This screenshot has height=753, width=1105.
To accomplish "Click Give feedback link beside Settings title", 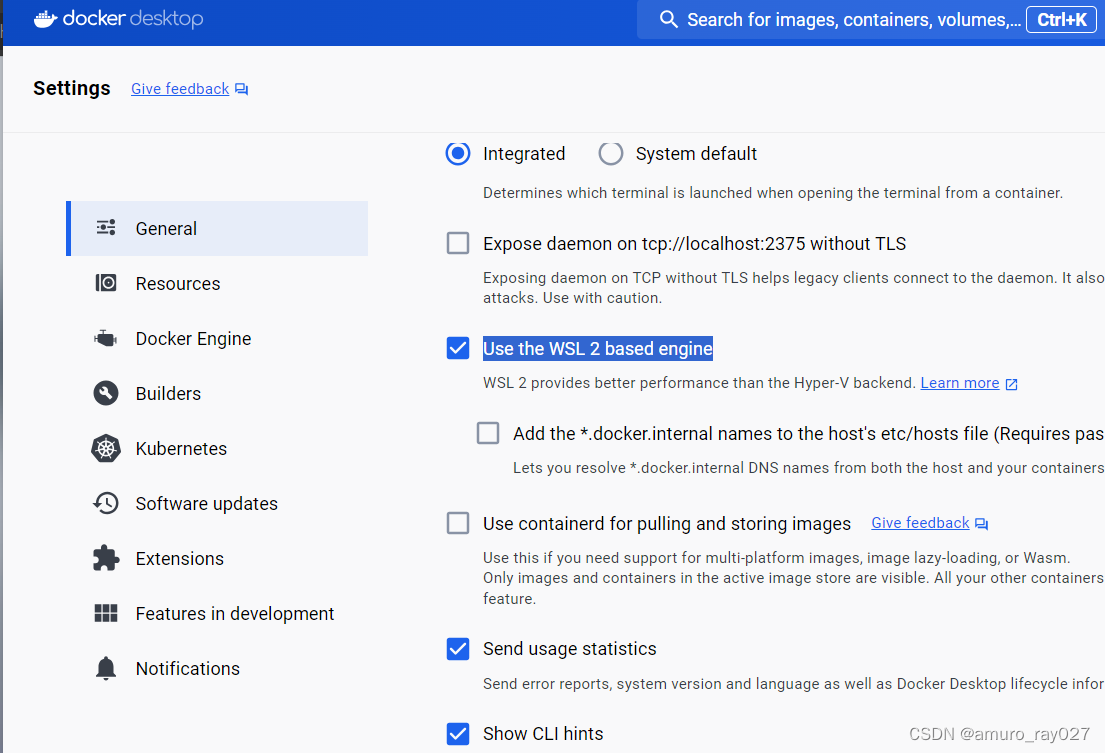I will click(x=180, y=89).
